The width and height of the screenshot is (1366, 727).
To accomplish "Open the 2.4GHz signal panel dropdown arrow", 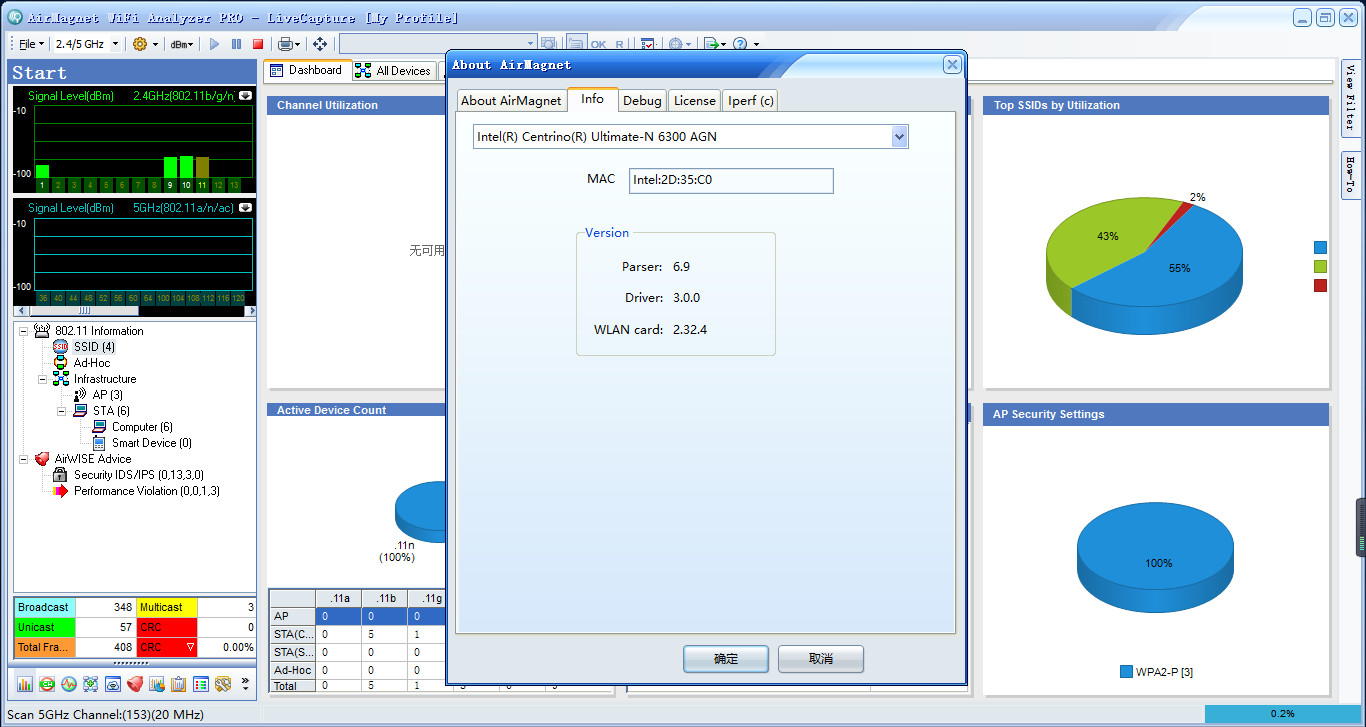I will click(x=245, y=96).
